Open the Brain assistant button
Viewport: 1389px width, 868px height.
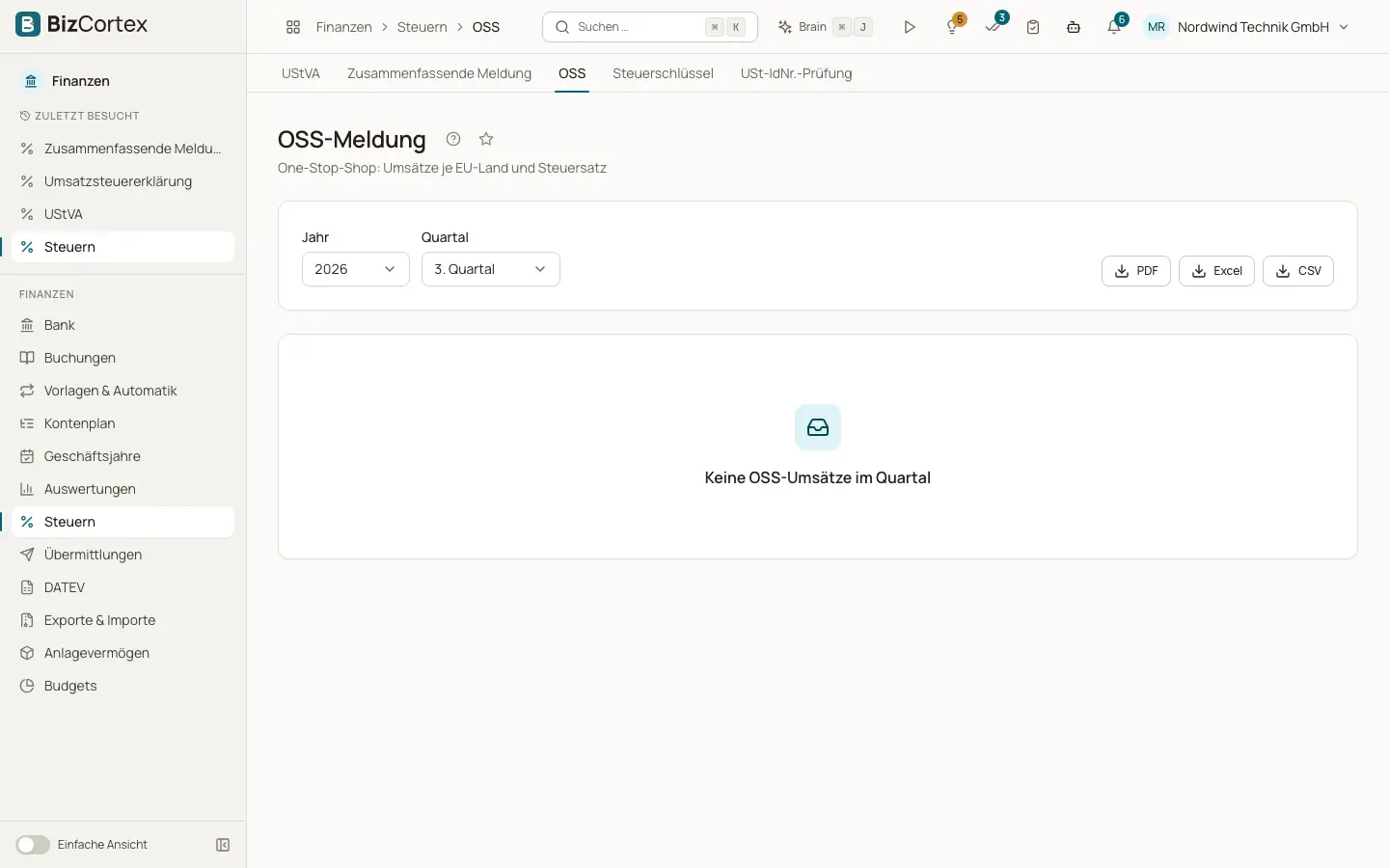(825, 27)
